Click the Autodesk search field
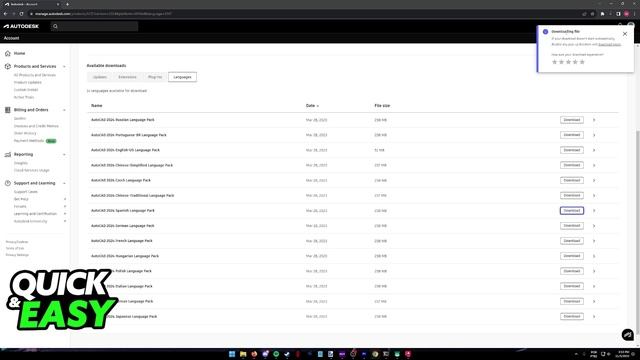The height and width of the screenshot is (360, 640). (94, 27)
